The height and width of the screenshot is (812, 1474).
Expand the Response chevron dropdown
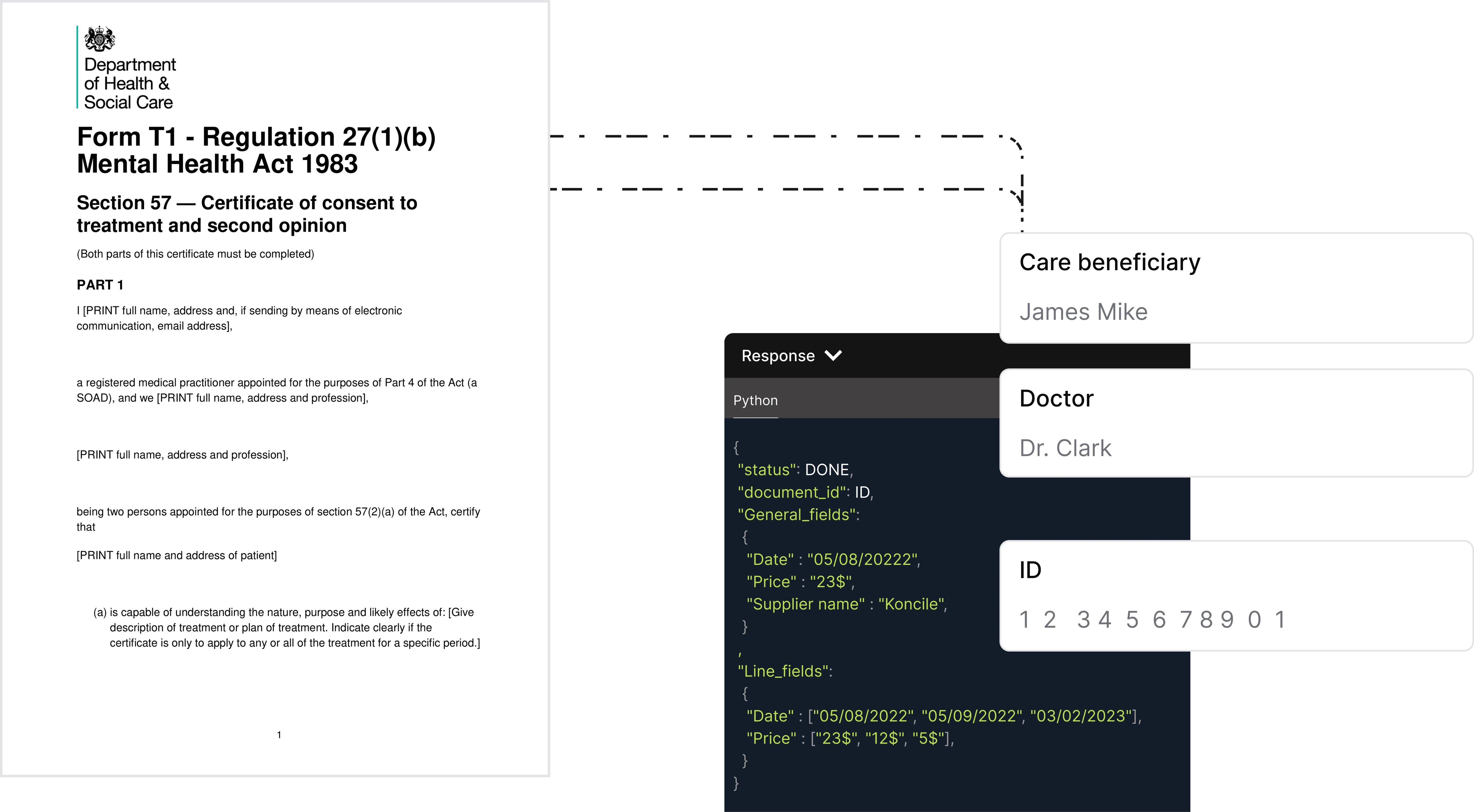(x=833, y=356)
